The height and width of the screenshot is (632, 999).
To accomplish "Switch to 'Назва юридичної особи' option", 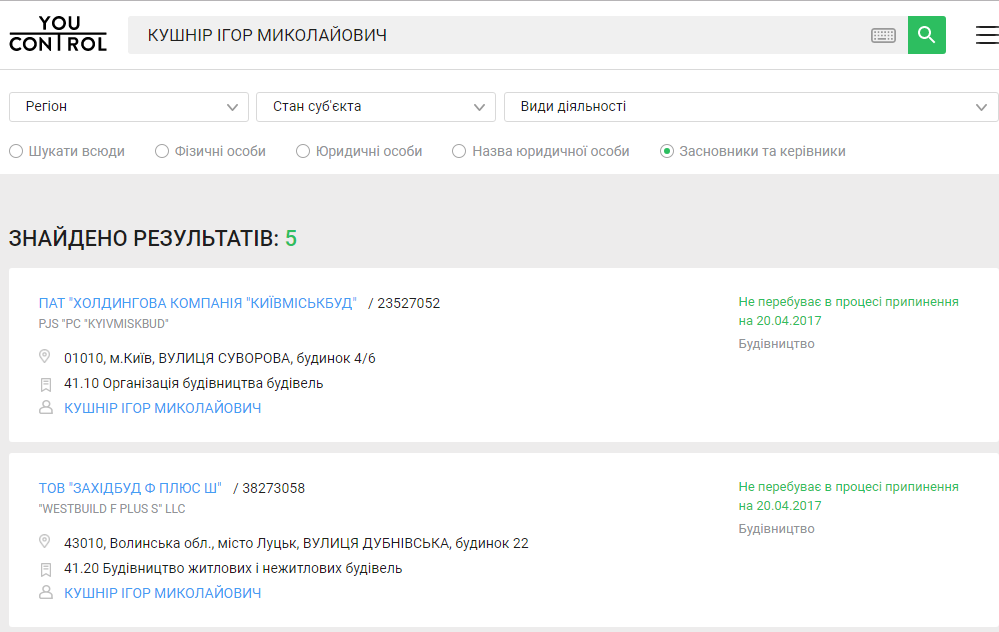I will (x=459, y=152).
